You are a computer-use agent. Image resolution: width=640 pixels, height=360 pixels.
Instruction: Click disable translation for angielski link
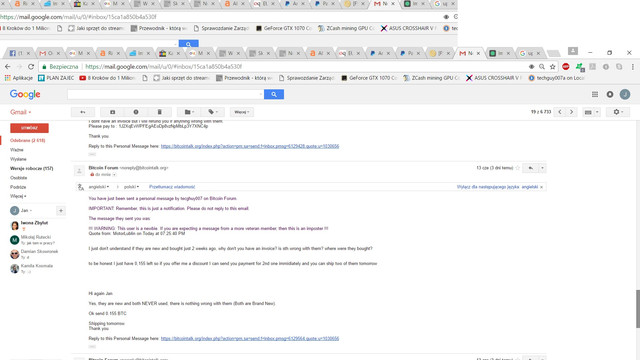[497, 187]
